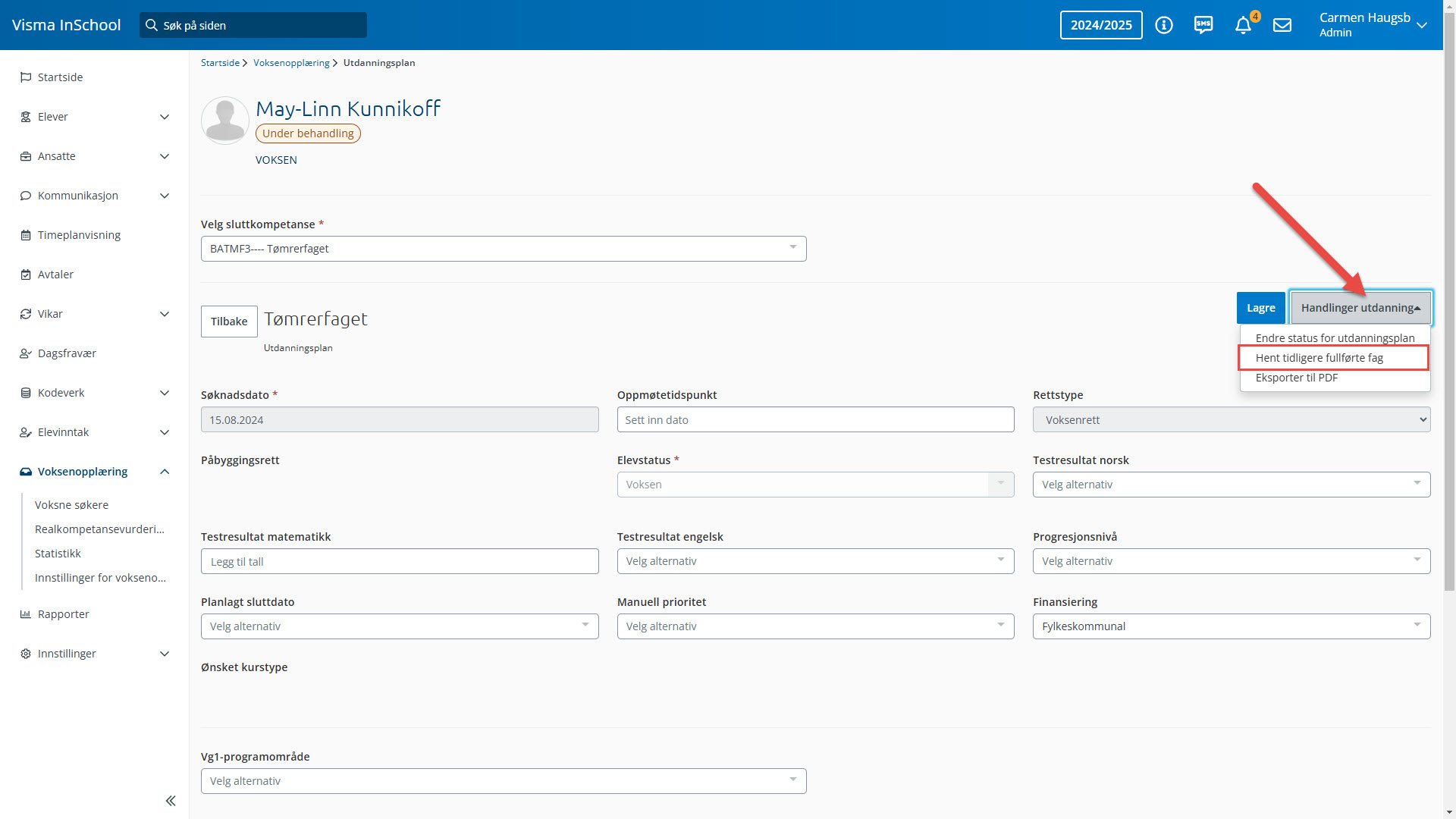
Task: Open Rapporter chart item in sidebar
Action: pos(63,614)
